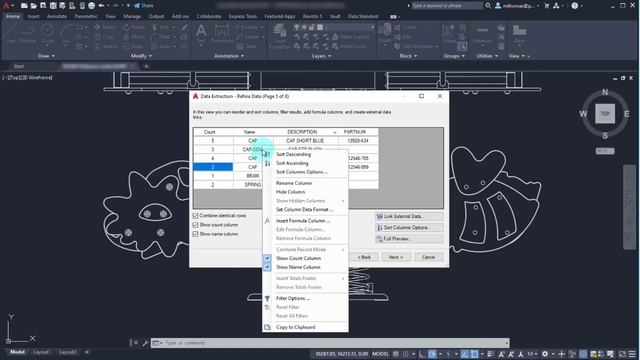Click the Undo icon in title bar

(101, 6)
